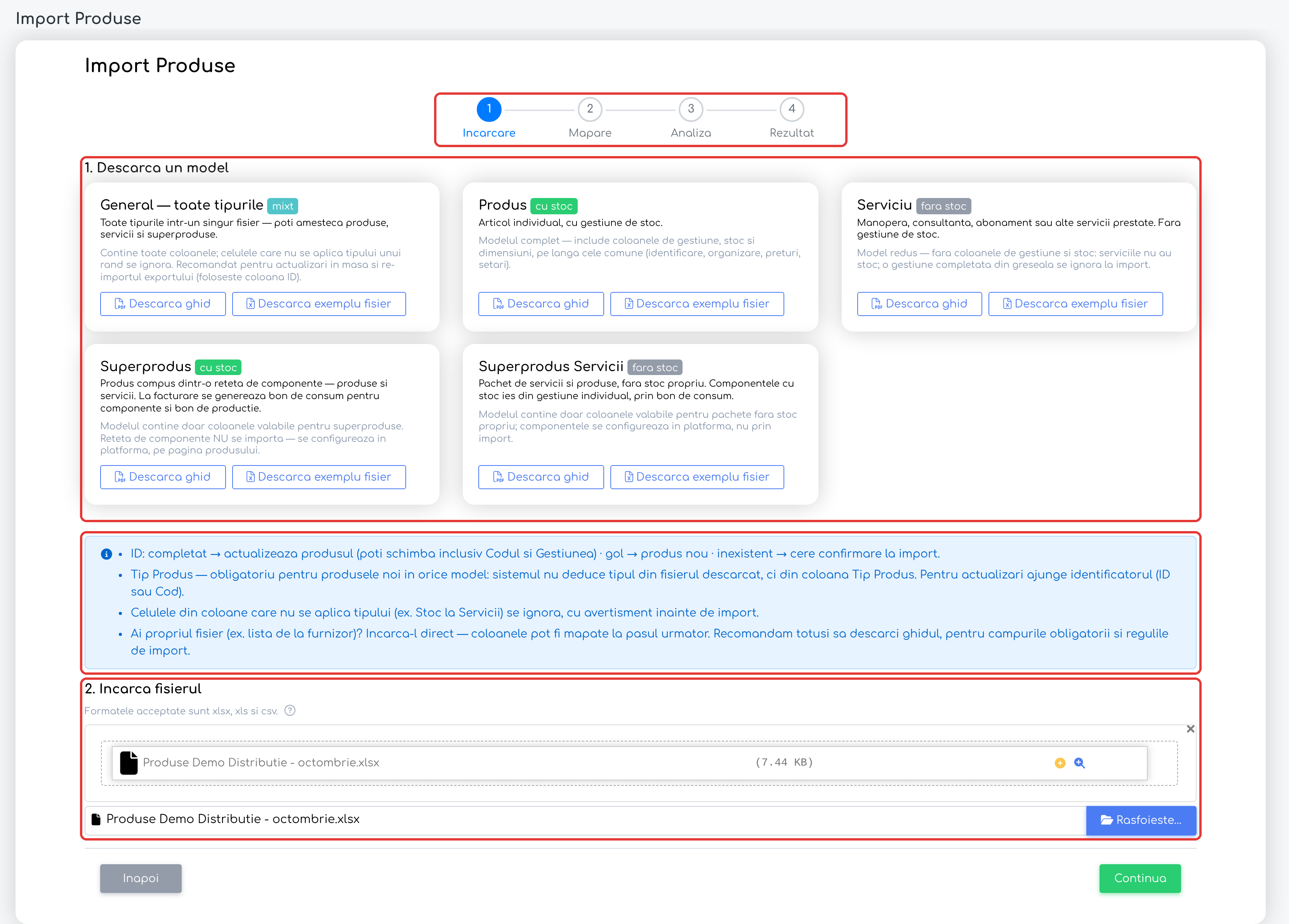The width and height of the screenshot is (1289, 924).
Task: Download guide for Produs model
Action: pyautogui.click(x=541, y=304)
